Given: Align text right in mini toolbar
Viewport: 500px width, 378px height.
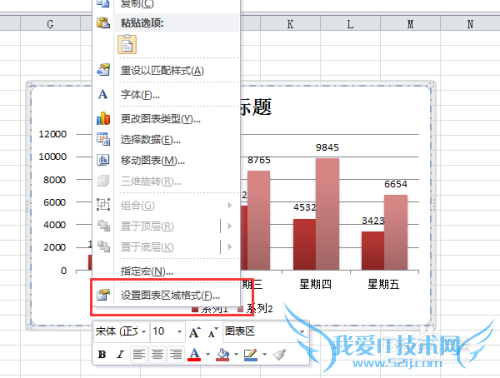Looking at the screenshot, I should (175, 354).
